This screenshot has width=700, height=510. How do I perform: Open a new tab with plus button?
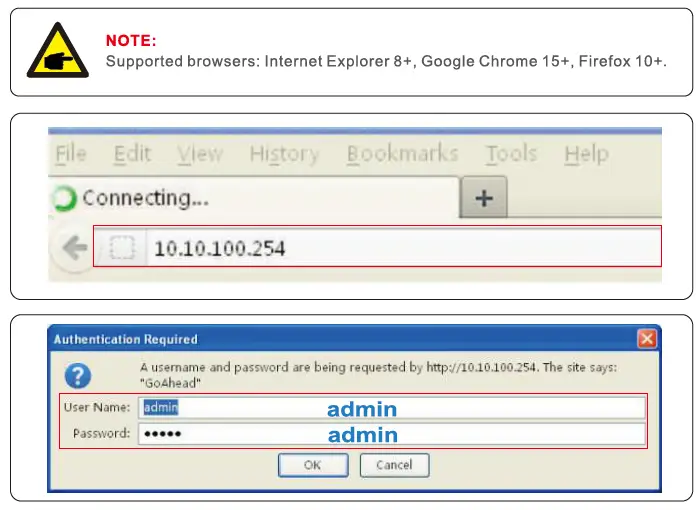click(484, 197)
